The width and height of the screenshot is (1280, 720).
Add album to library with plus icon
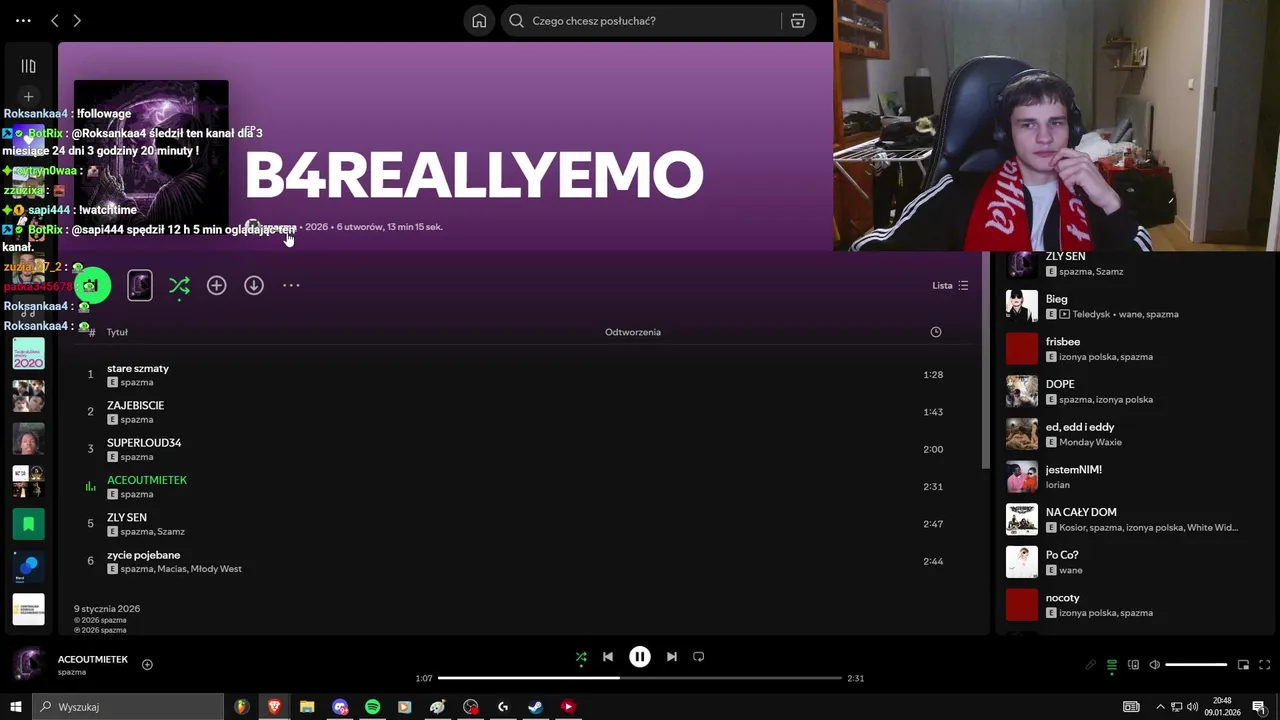coord(216,286)
